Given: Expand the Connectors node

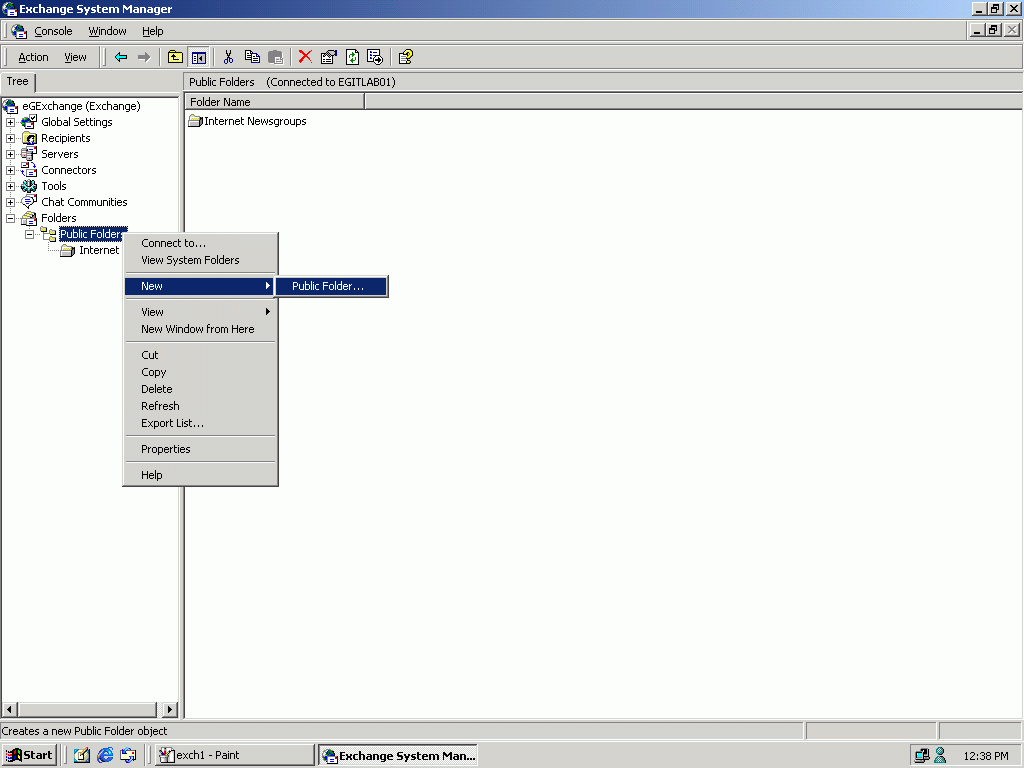Looking at the screenshot, I should [10, 170].
